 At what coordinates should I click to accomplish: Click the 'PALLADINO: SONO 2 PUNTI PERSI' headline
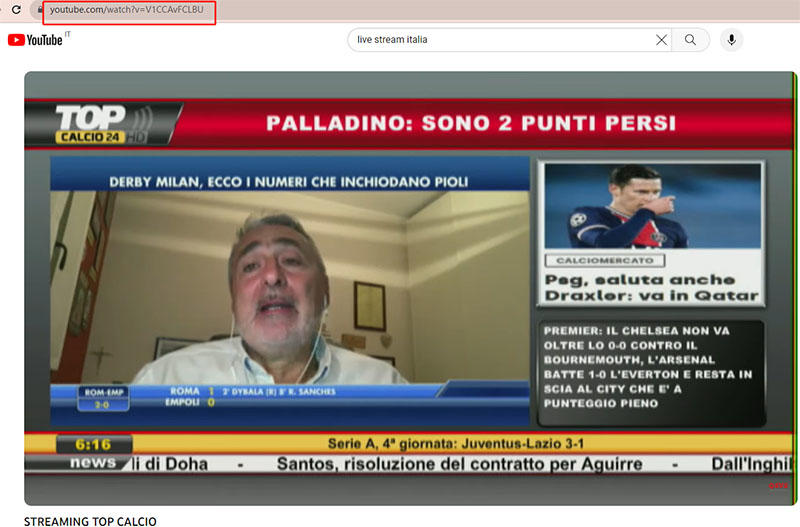click(471, 123)
